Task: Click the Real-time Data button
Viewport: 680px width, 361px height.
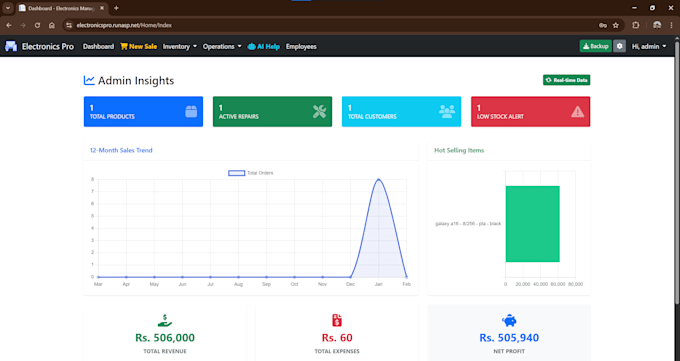Action: 566,80
